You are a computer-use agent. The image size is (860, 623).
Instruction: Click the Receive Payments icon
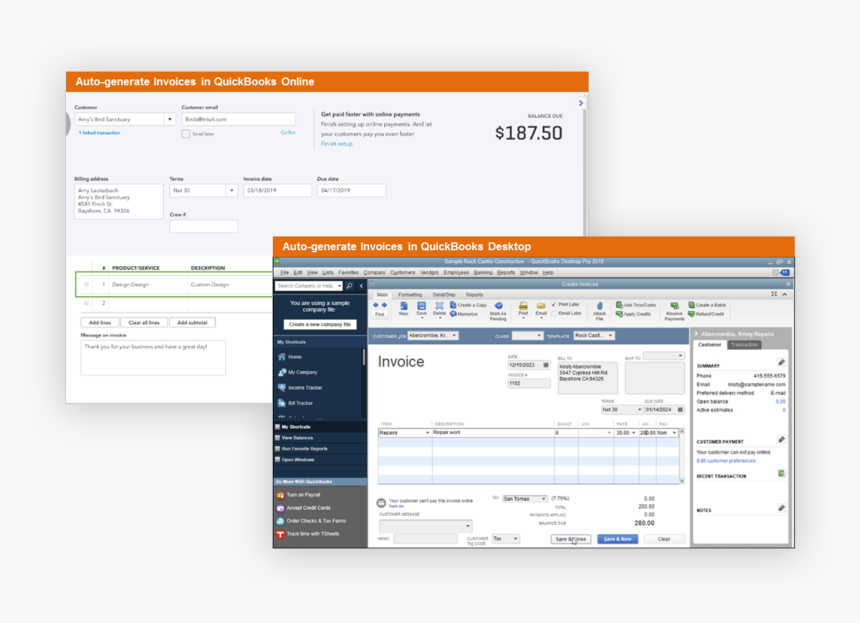[674, 310]
